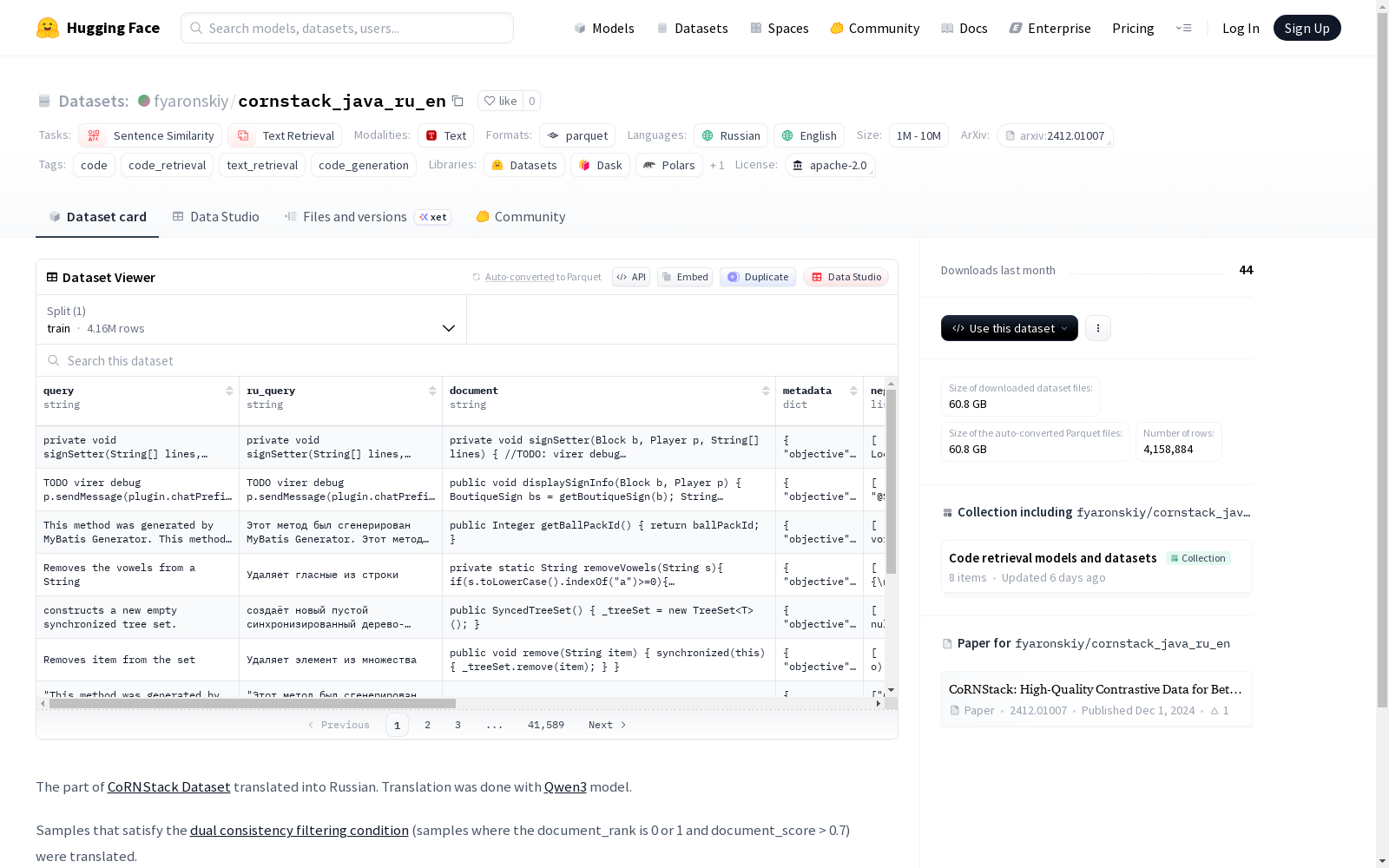Click the apache-2.0 license tag
The width and height of the screenshot is (1389, 868).
tap(830, 165)
